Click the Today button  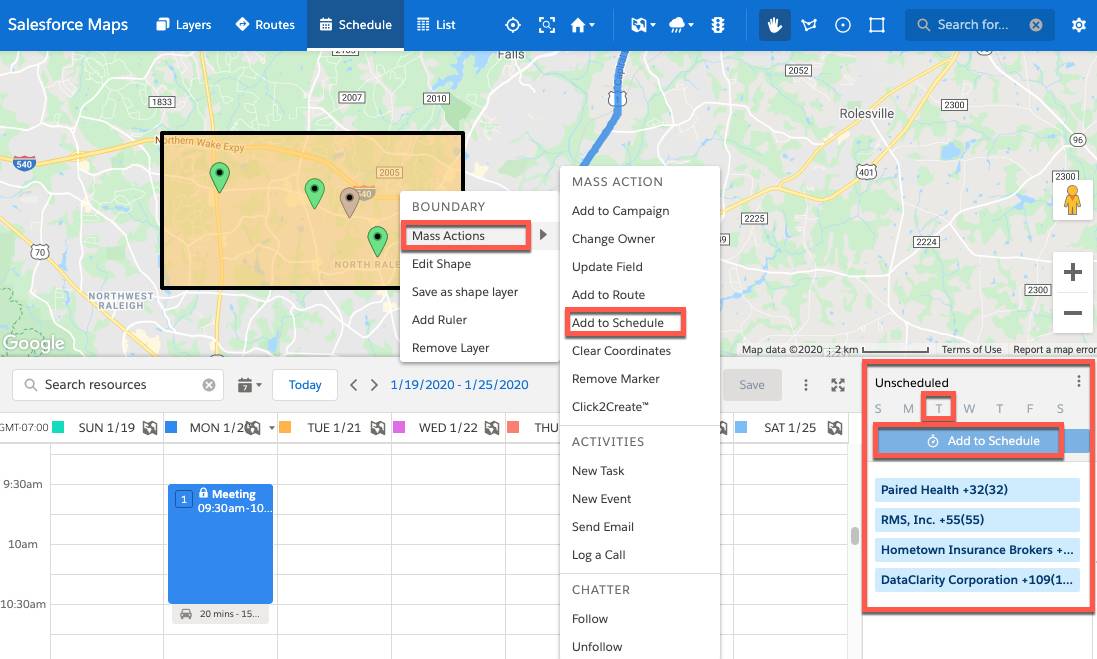pyautogui.click(x=305, y=385)
